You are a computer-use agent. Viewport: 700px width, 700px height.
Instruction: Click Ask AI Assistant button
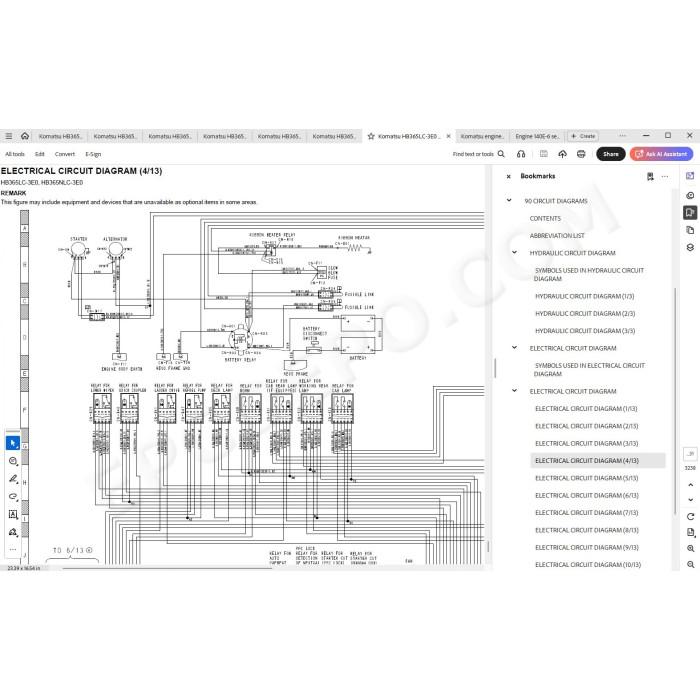[x=662, y=154]
